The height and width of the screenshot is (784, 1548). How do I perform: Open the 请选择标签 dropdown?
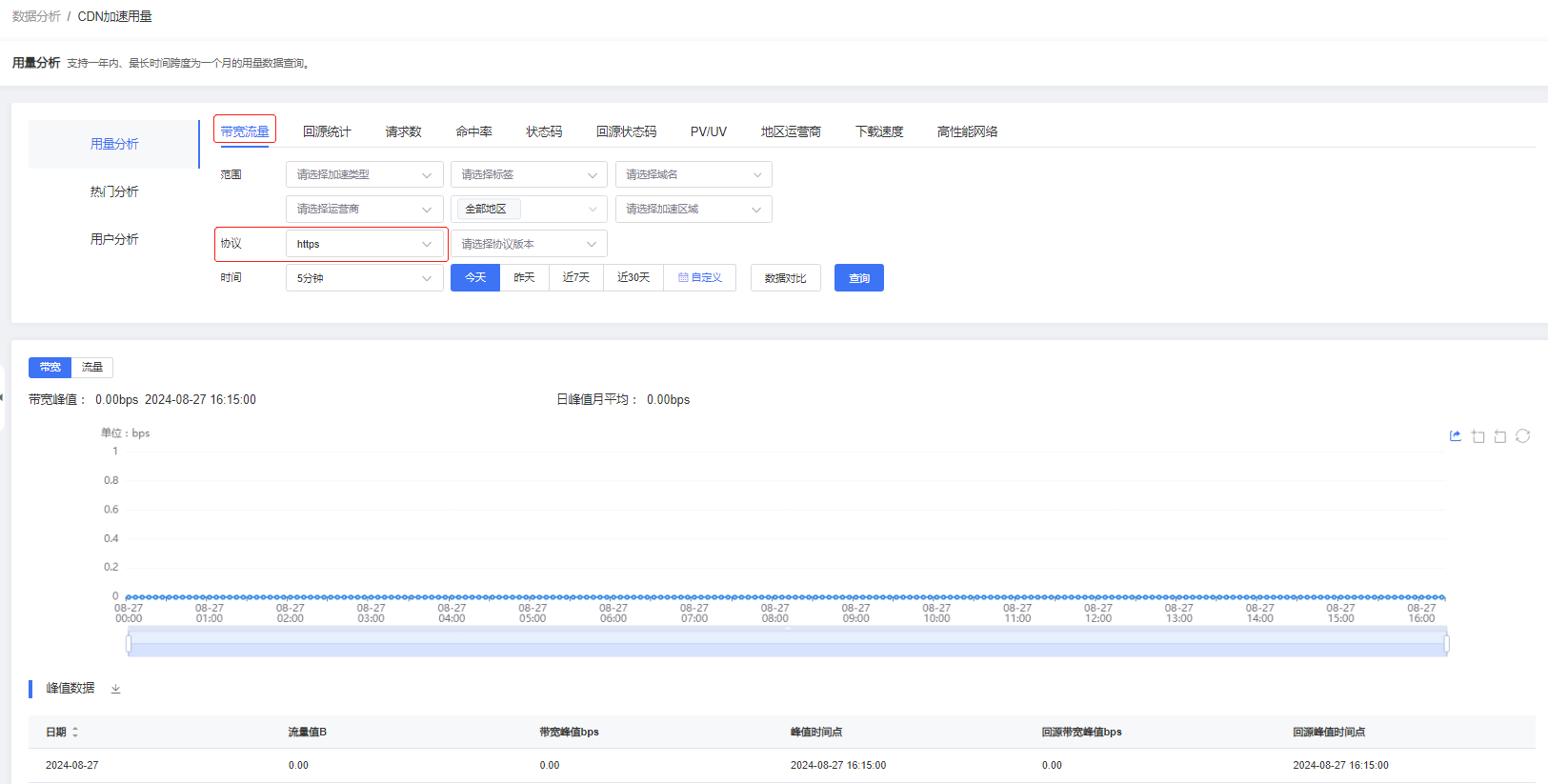pos(529,174)
